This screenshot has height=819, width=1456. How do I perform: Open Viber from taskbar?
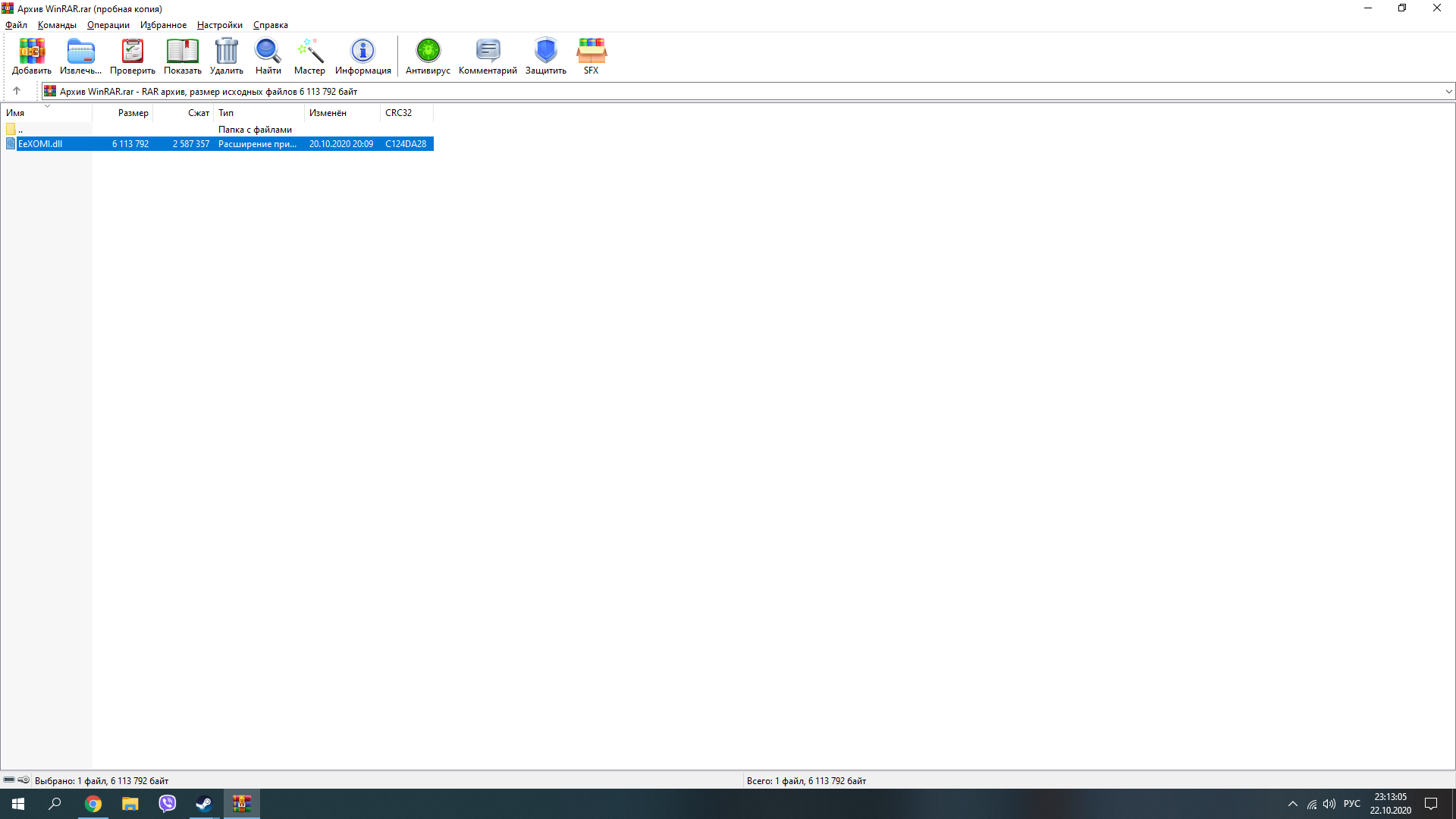[168, 804]
